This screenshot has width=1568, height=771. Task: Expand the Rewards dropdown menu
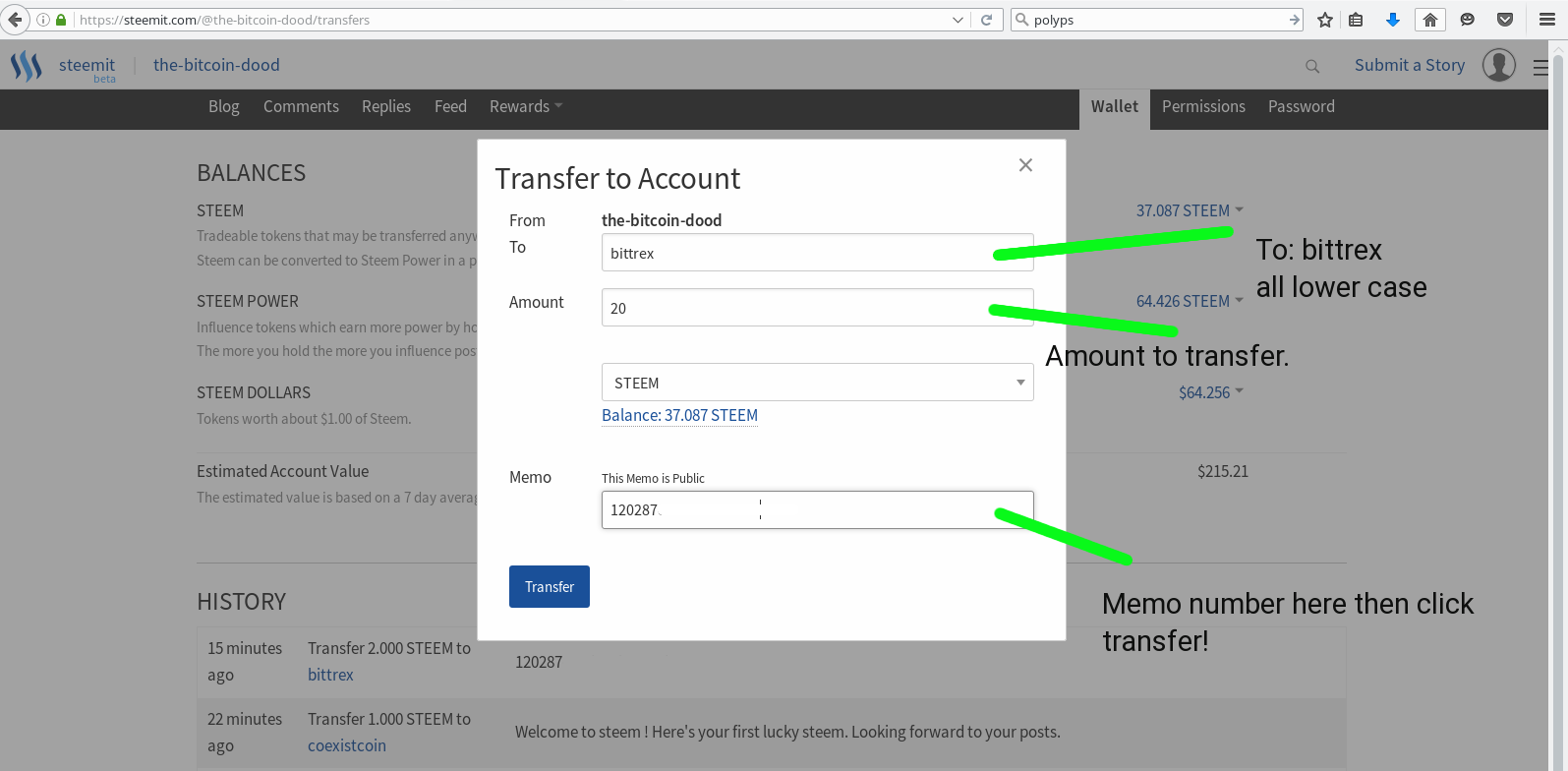point(526,106)
